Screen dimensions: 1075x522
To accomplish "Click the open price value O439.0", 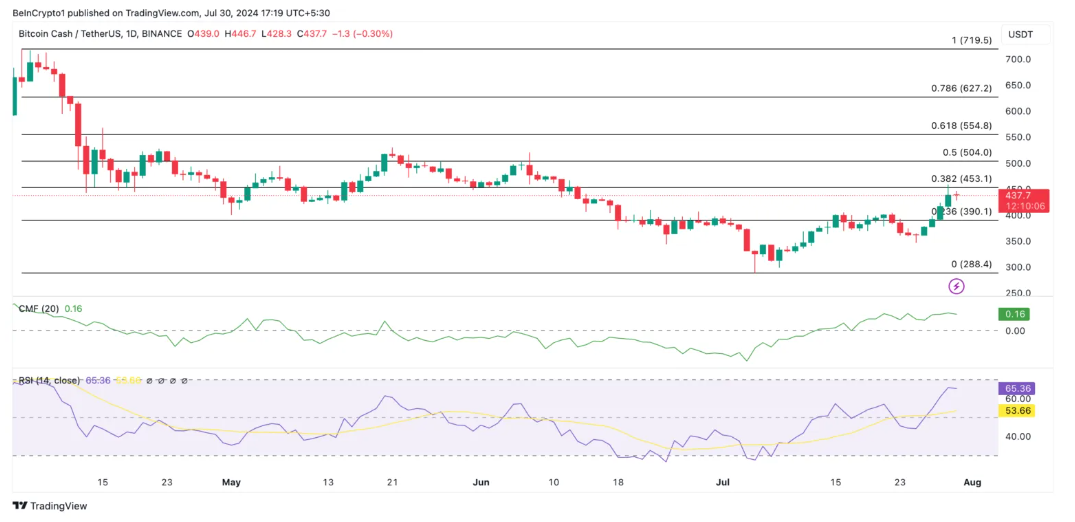I will (x=205, y=34).
